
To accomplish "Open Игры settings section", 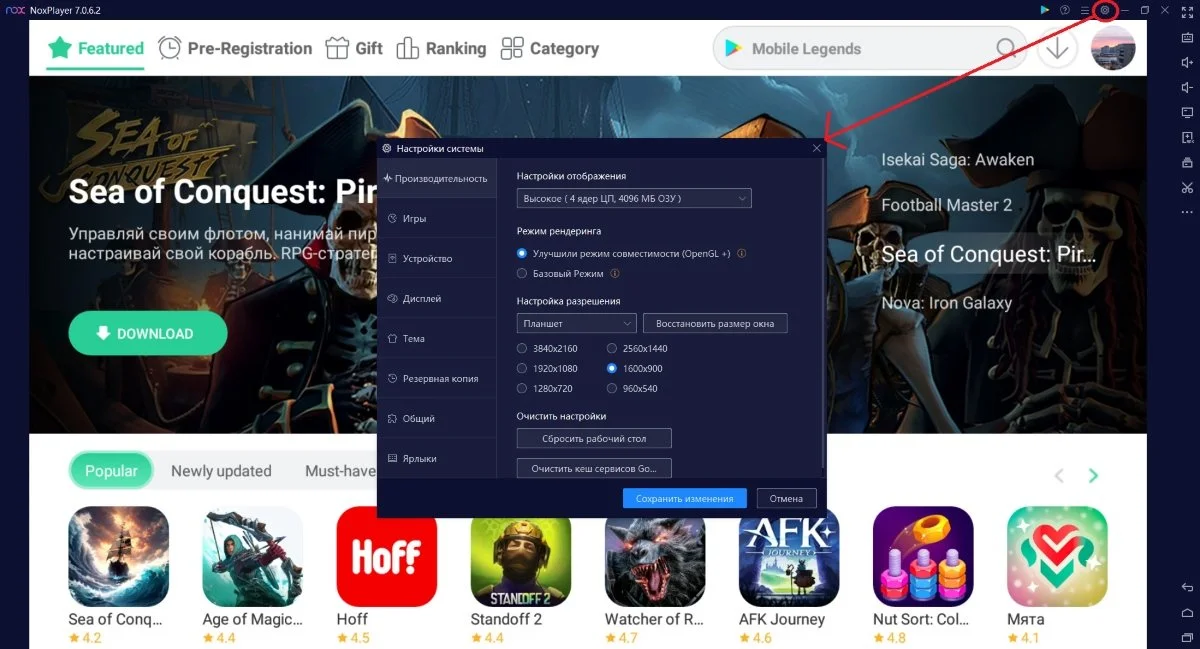I will click(436, 218).
